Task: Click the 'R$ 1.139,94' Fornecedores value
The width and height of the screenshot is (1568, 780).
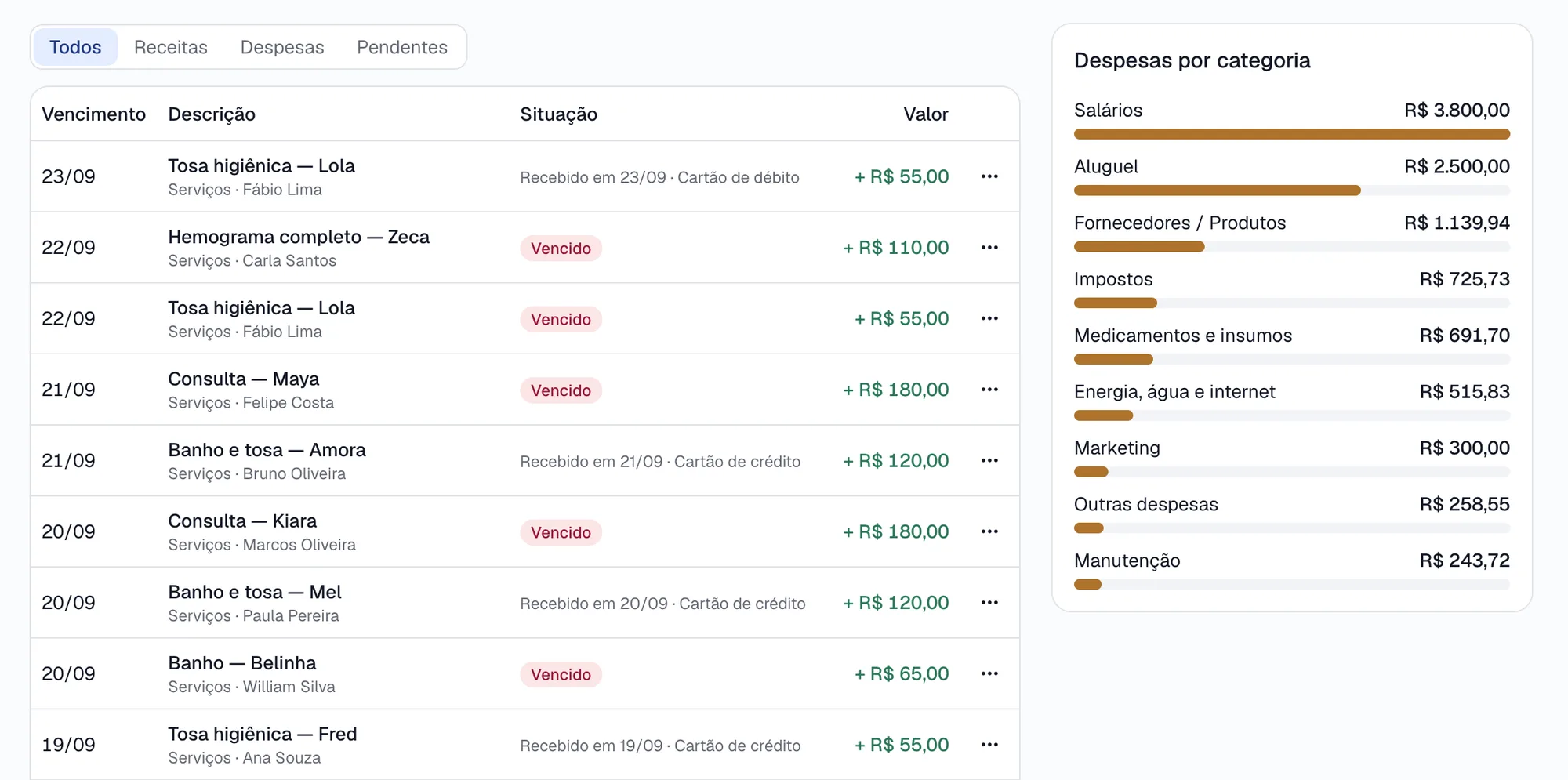Action: pos(1457,223)
